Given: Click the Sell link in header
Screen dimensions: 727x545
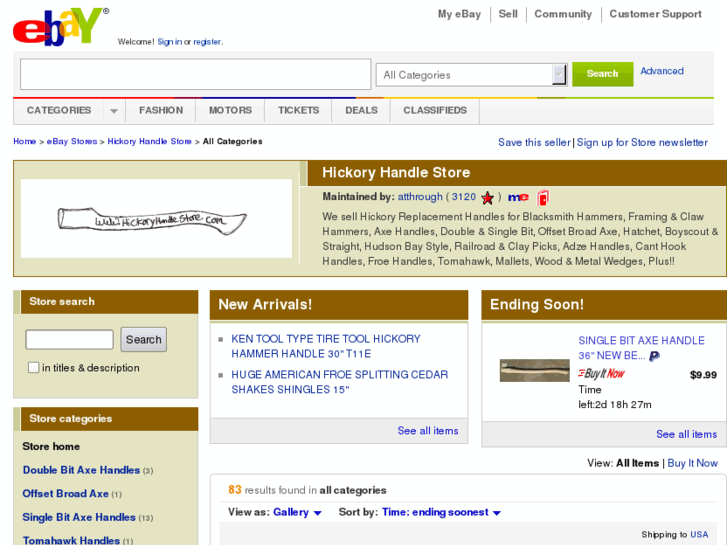Looking at the screenshot, I should coord(508,14).
